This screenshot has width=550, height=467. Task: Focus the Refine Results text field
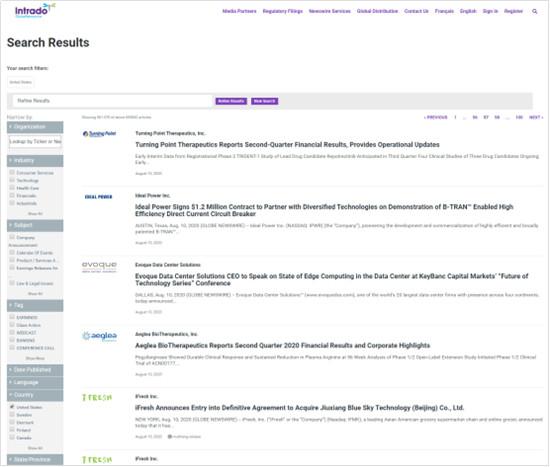(112, 101)
